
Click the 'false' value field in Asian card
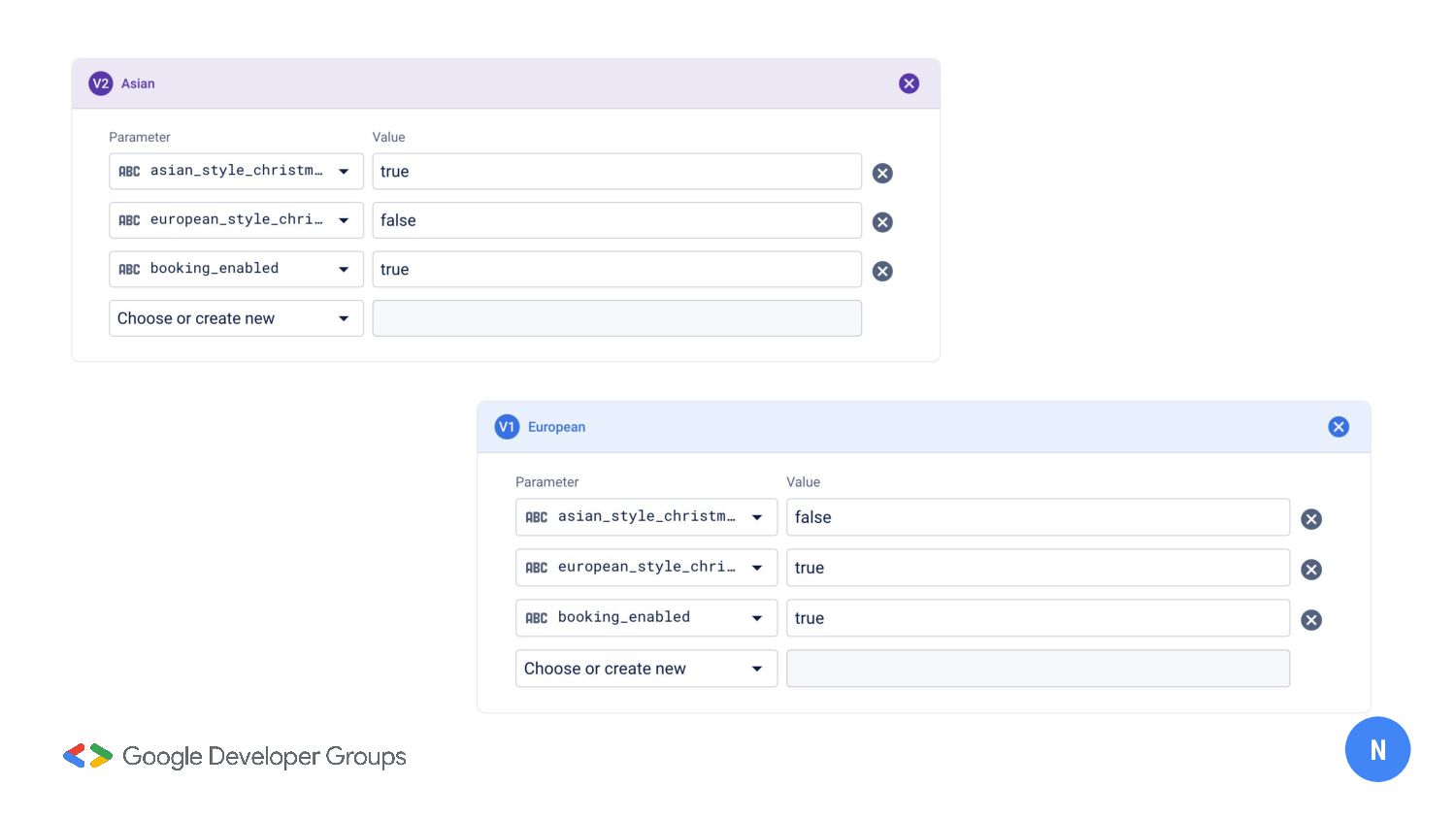[x=616, y=220]
